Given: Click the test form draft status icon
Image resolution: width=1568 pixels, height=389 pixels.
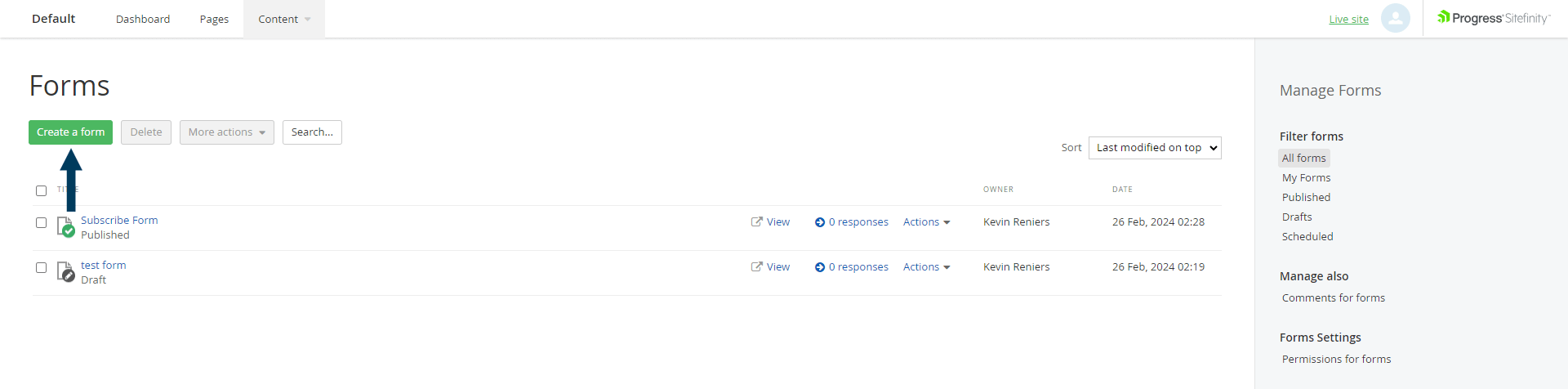Looking at the screenshot, I should pos(66,271).
